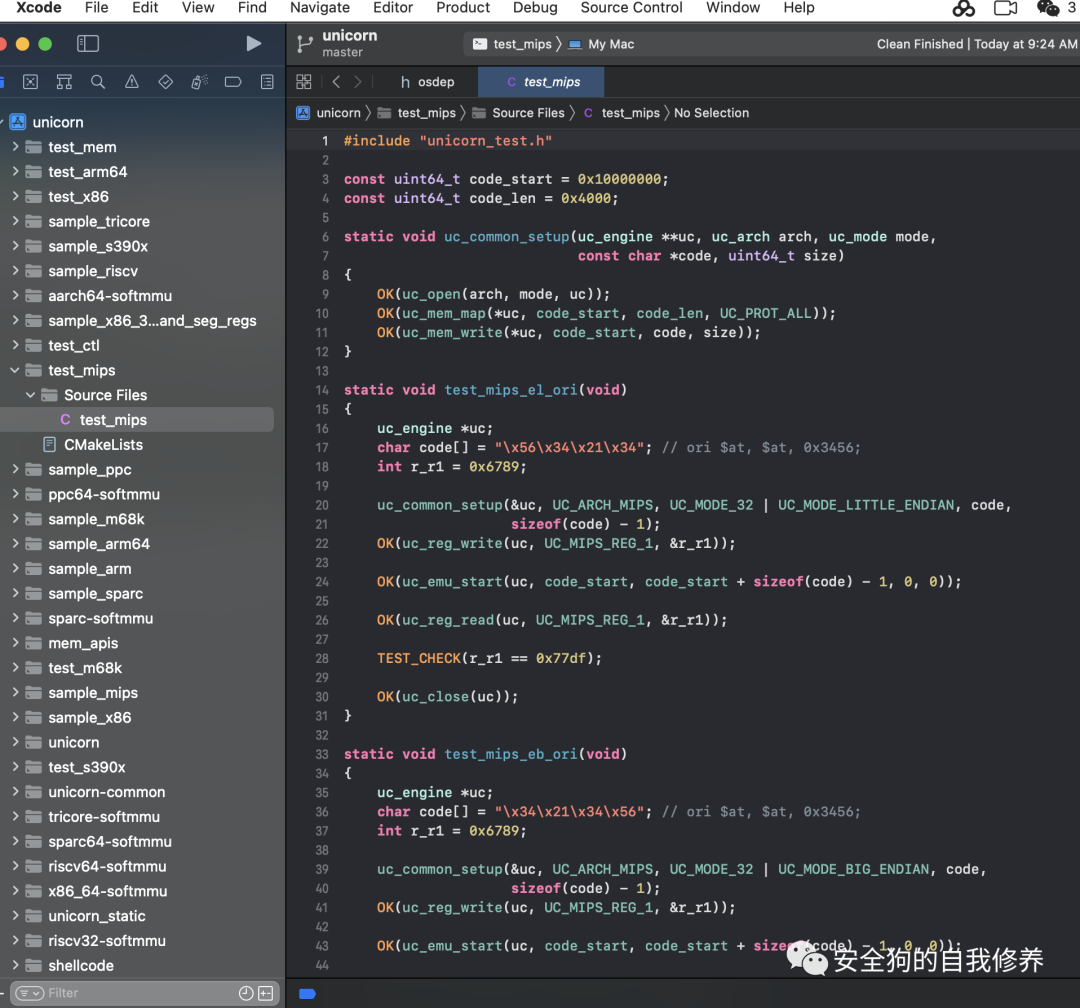Open the Product menu
The image size is (1080, 1008).
click(x=463, y=8)
